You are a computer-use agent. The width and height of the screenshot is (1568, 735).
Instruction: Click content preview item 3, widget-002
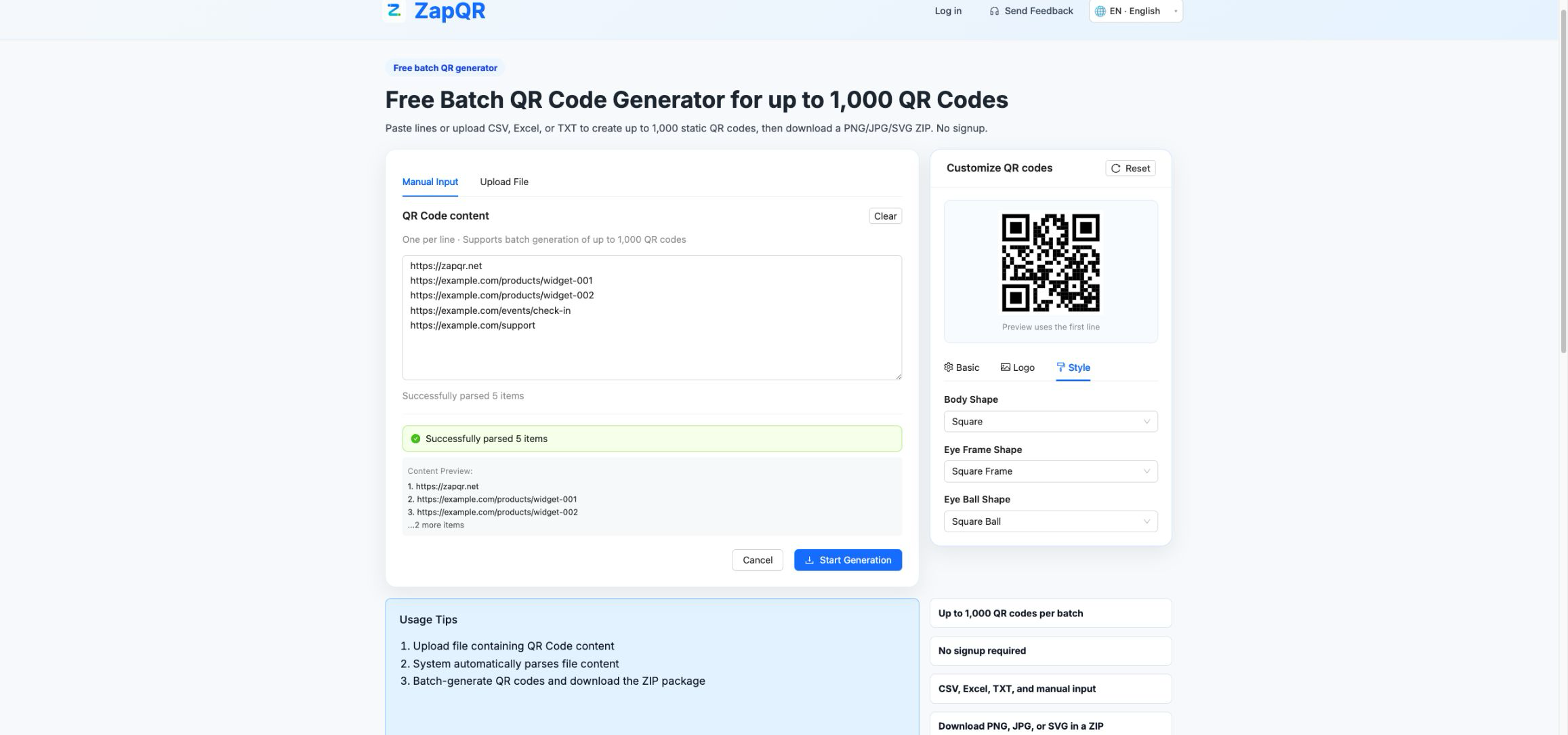point(493,513)
